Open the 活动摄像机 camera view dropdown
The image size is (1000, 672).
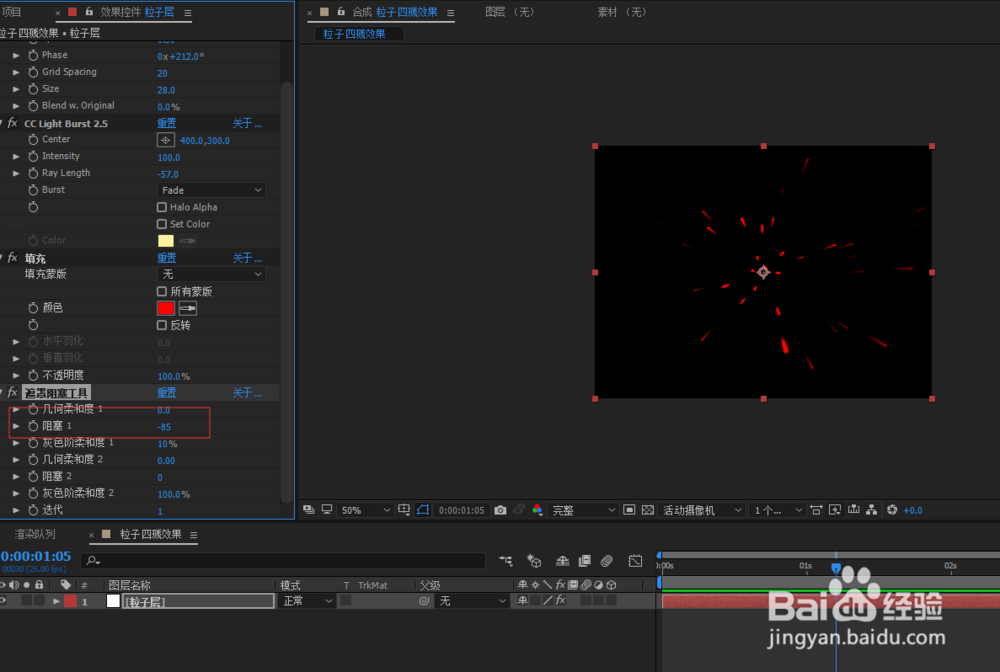tap(702, 510)
